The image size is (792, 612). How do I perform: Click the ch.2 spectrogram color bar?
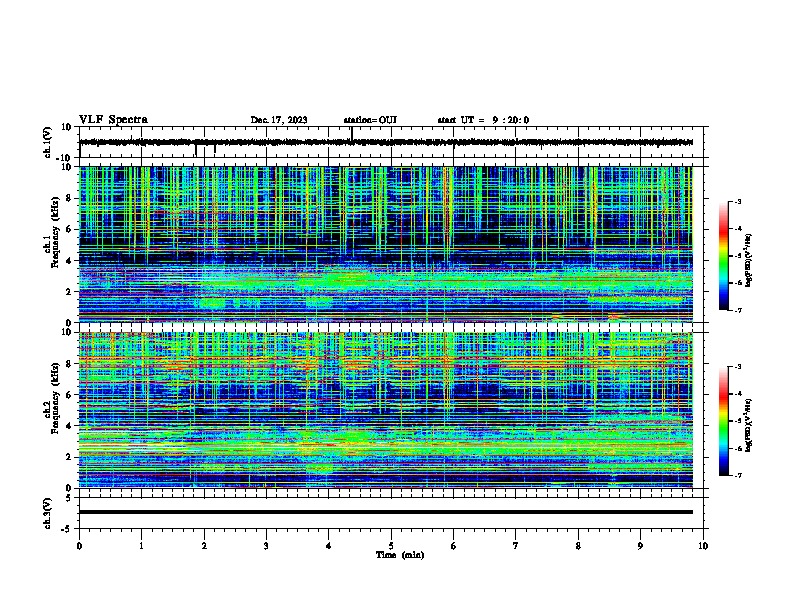click(723, 421)
